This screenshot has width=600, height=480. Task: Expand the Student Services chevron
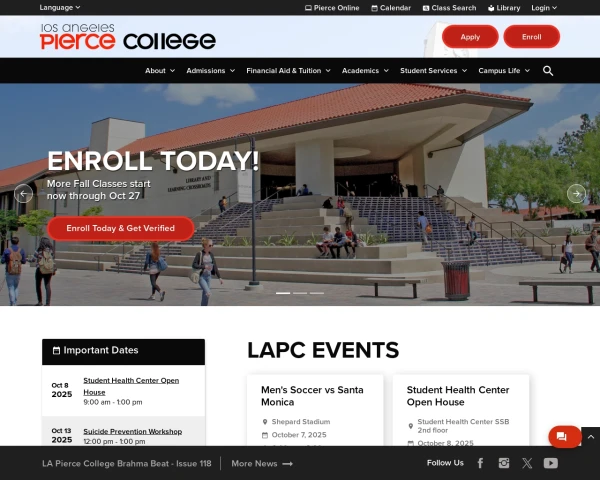[464, 71]
